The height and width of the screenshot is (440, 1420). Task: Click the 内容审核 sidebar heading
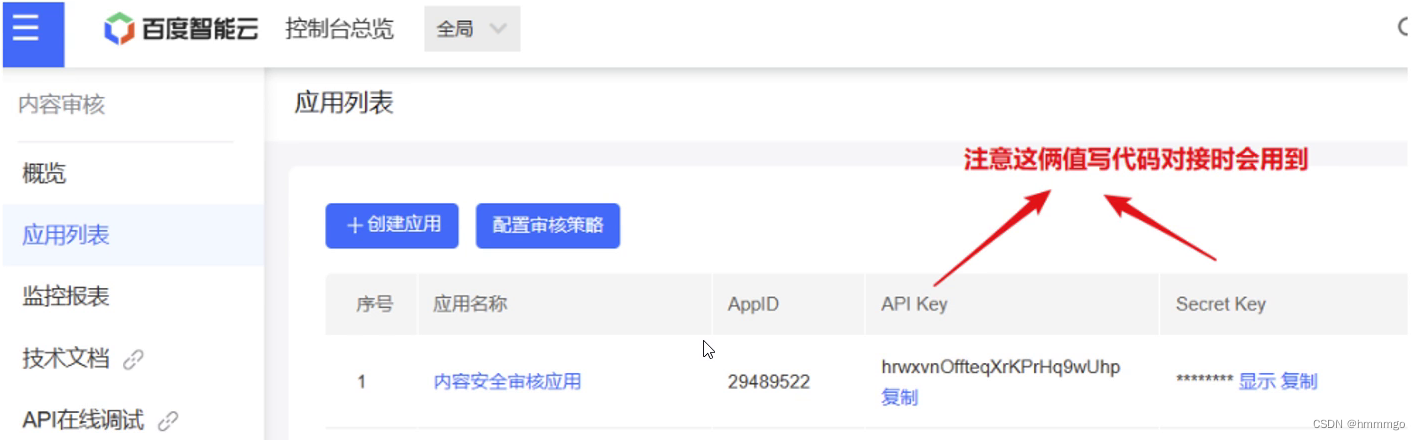61,104
